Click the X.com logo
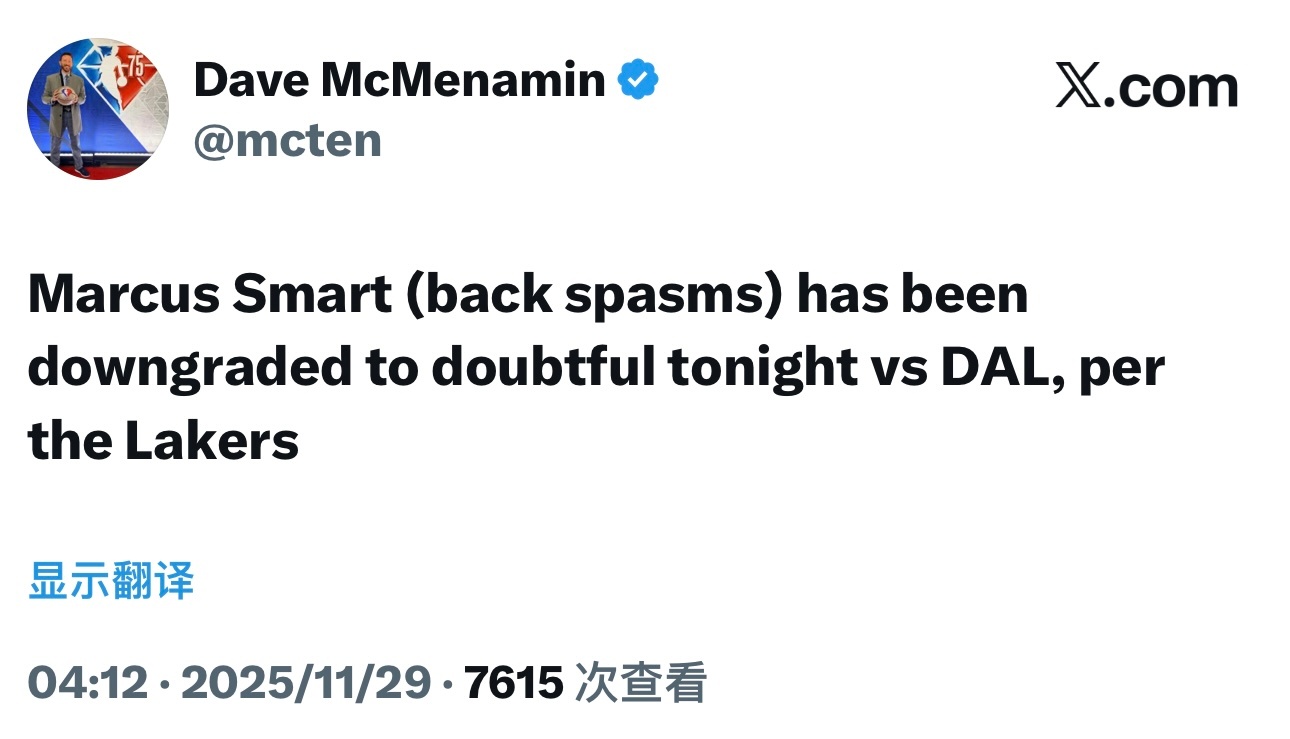The height and width of the screenshot is (739, 1290). click(1148, 85)
